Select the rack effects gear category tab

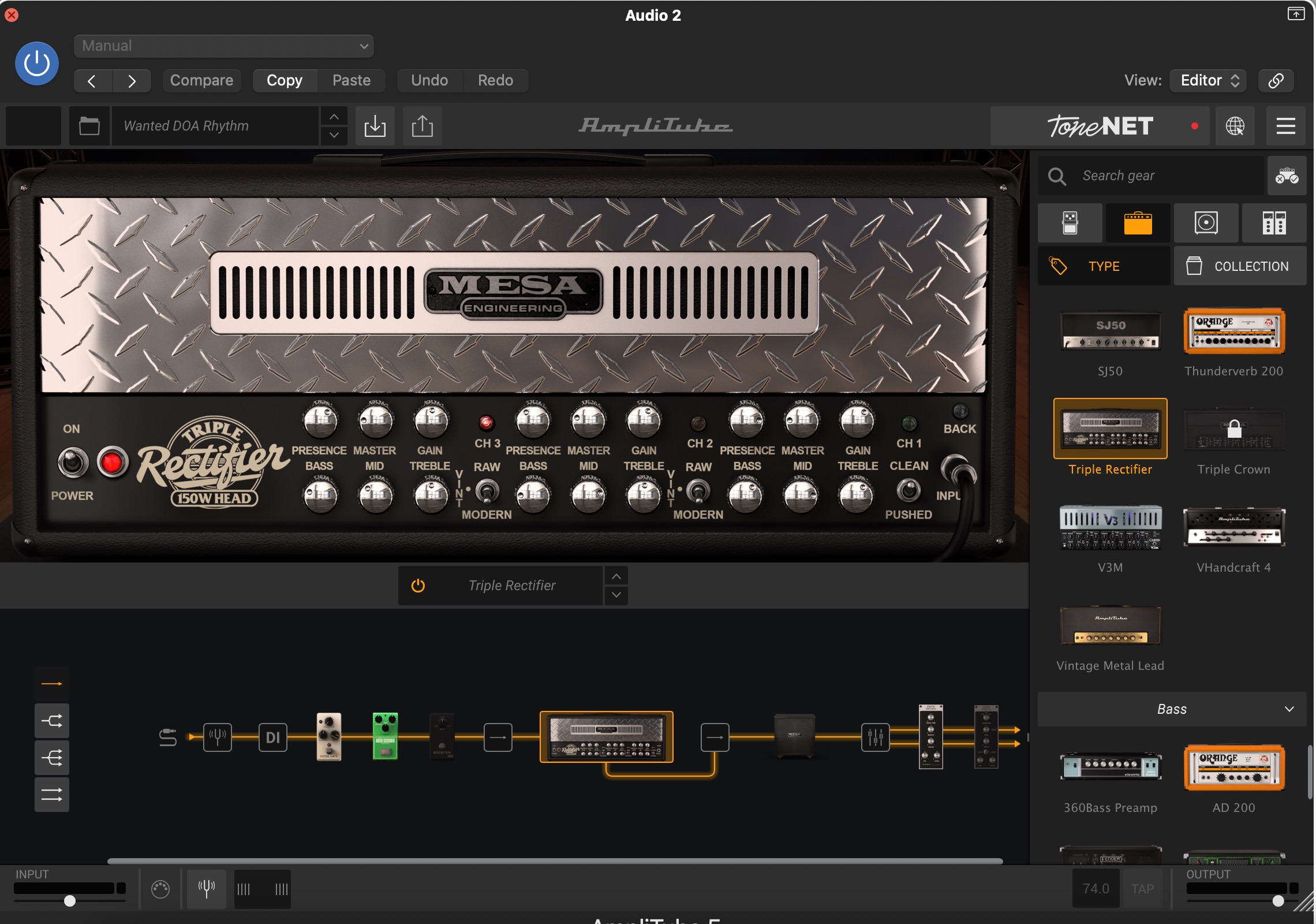click(1274, 223)
